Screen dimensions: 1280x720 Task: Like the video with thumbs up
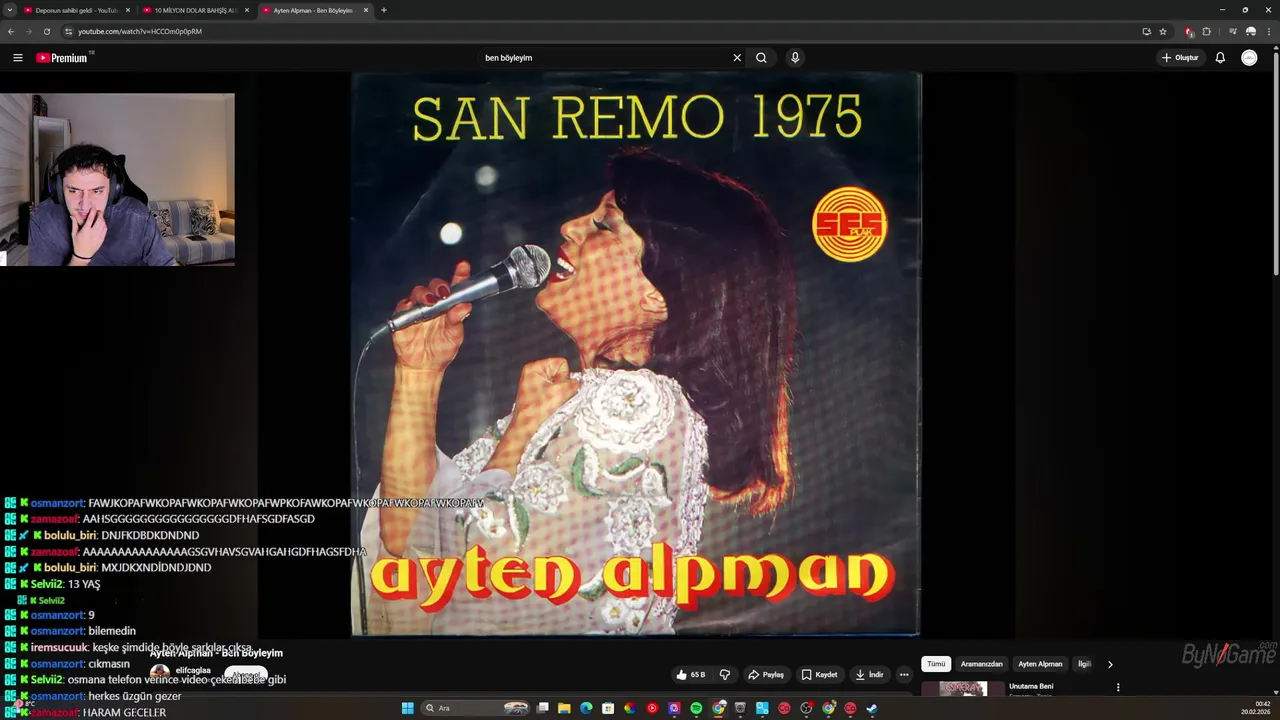click(690, 675)
